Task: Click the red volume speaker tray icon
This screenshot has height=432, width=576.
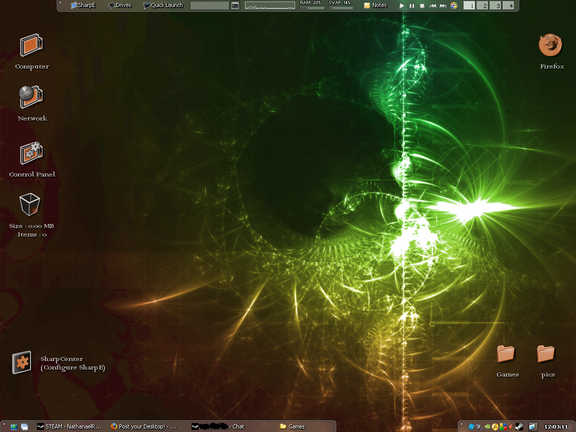Action: pyautogui.click(x=511, y=426)
